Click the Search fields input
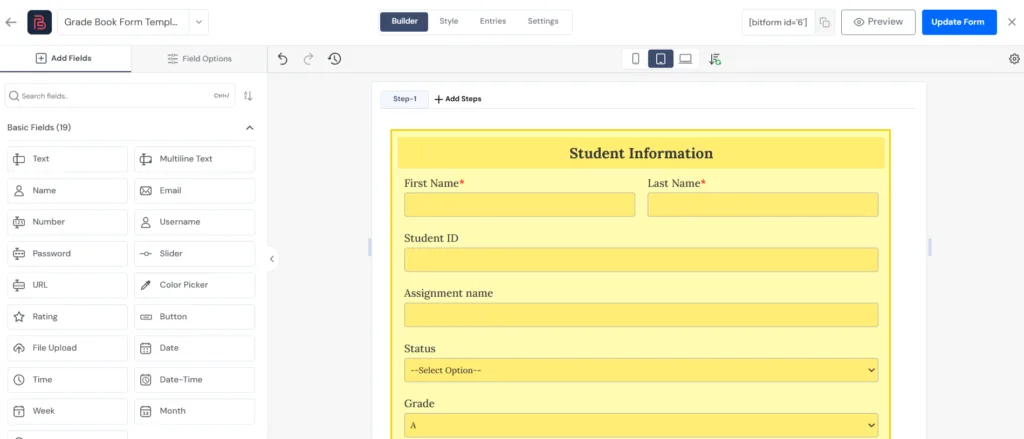The height and width of the screenshot is (439, 1024). coord(120,95)
